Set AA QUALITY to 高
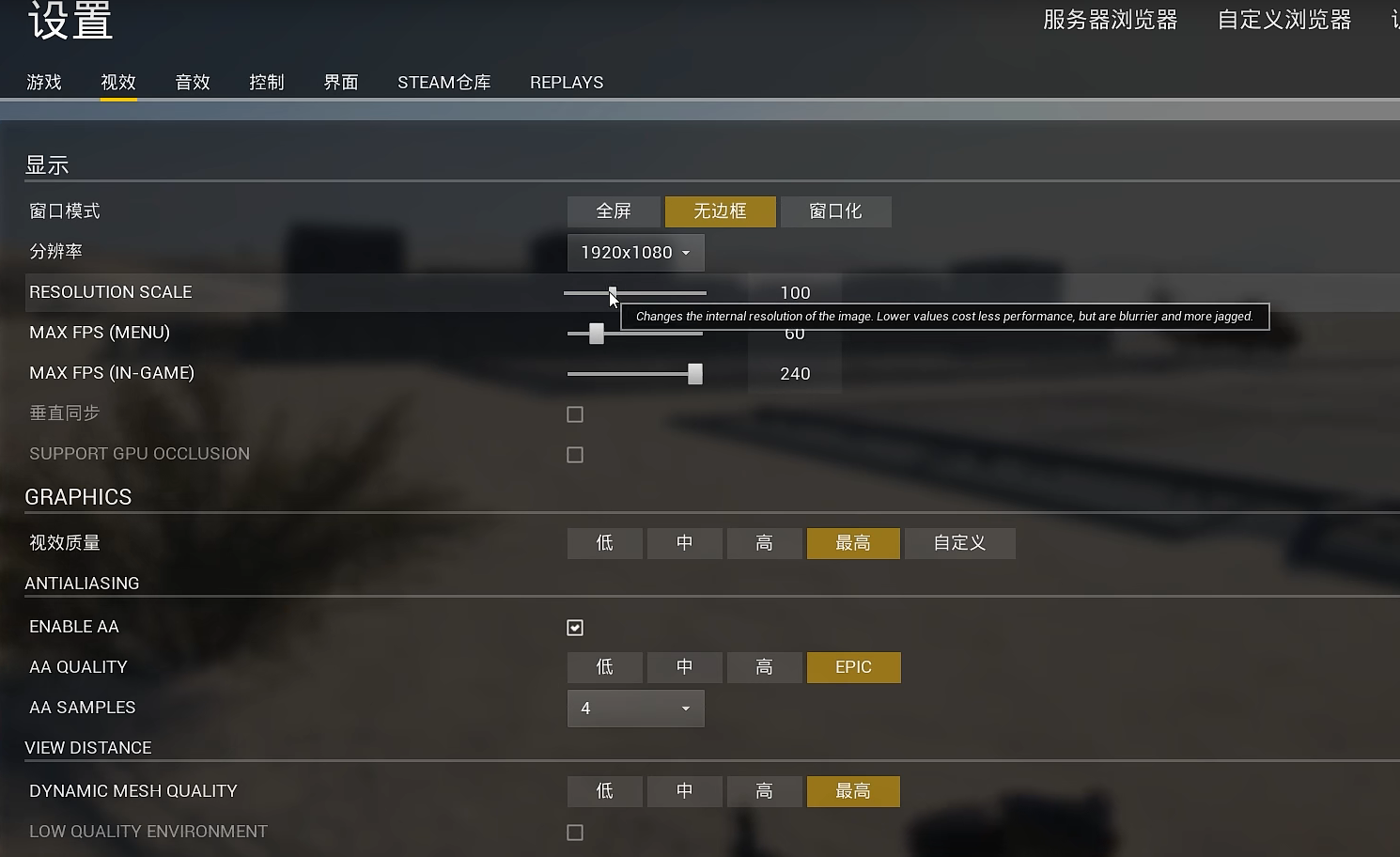Image resolution: width=1400 pixels, height=857 pixels. pyautogui.click(x=765, y=667)
